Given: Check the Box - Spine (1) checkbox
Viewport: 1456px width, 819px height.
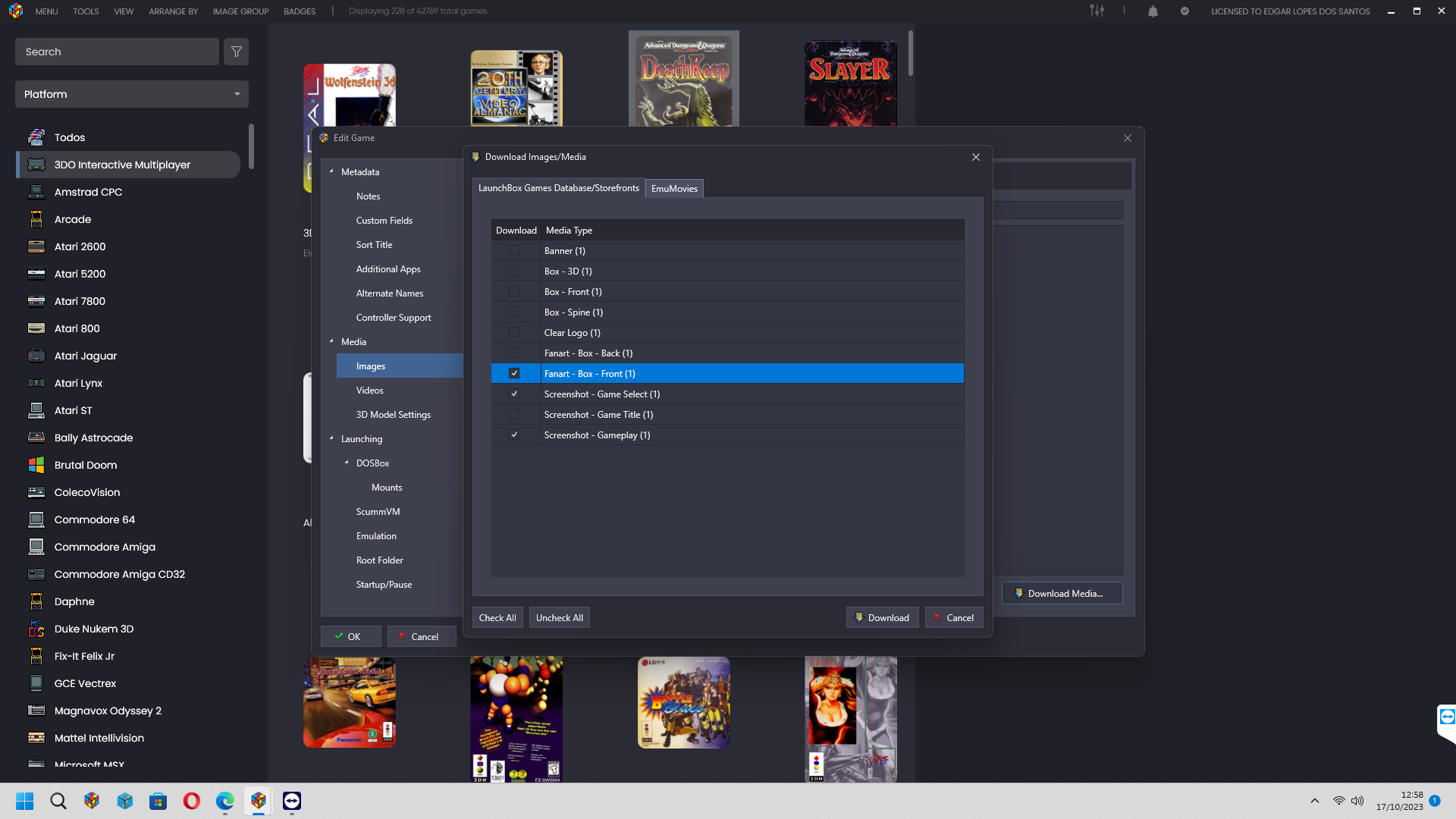Looking at the screenshot, I should (x=514, y=312).
